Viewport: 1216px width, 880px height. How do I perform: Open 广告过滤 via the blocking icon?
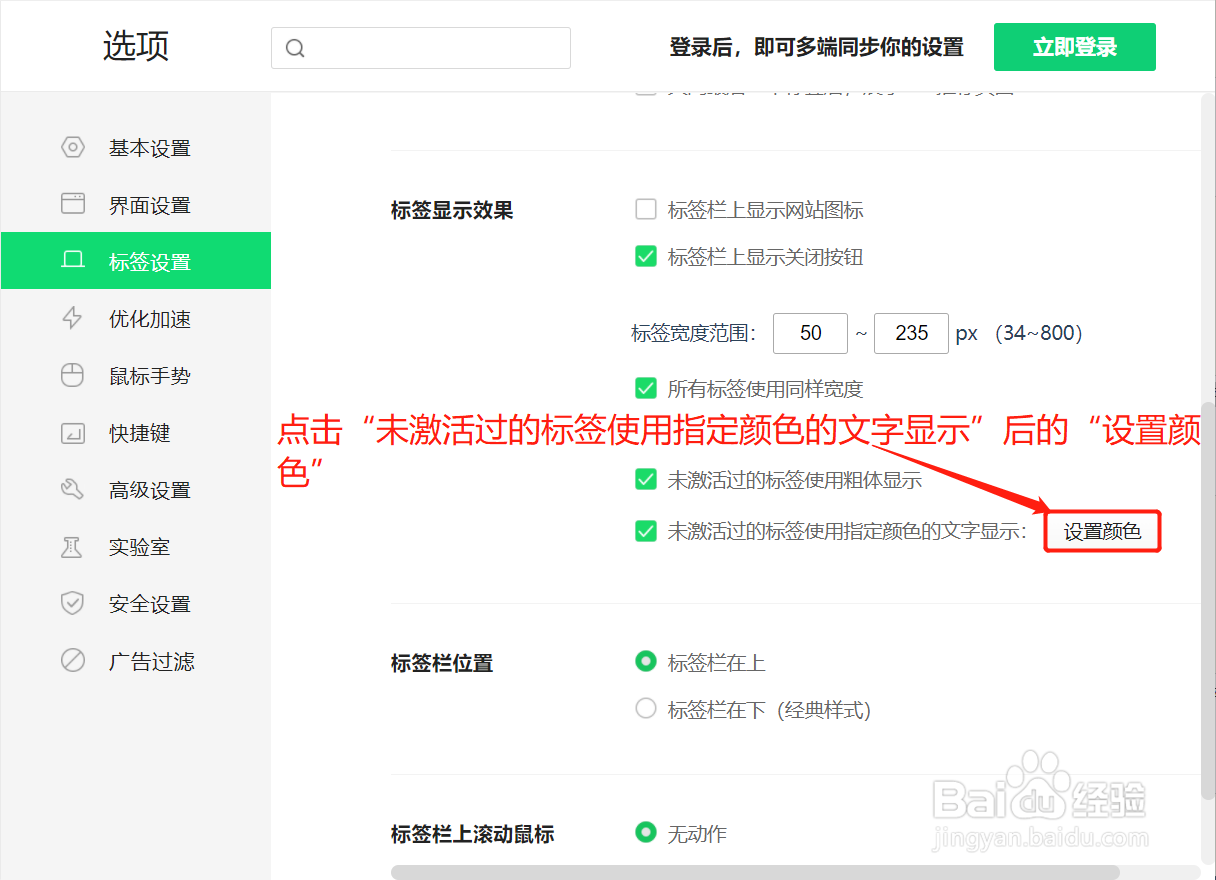[73, 660]
